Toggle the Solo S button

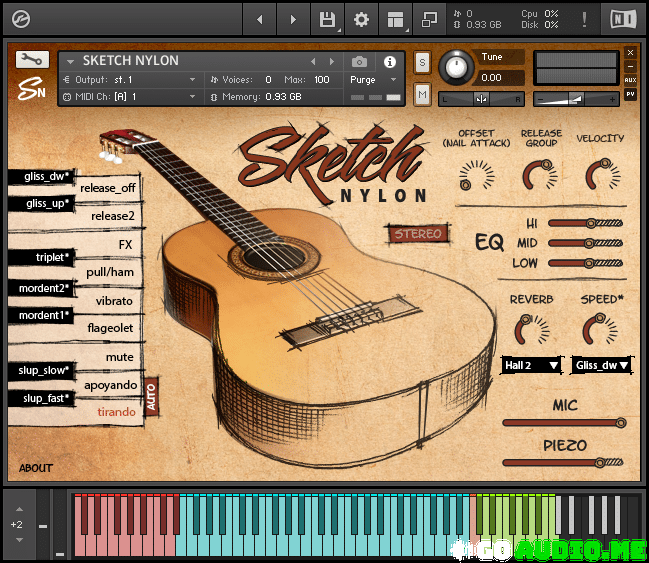tap(422, 62)
